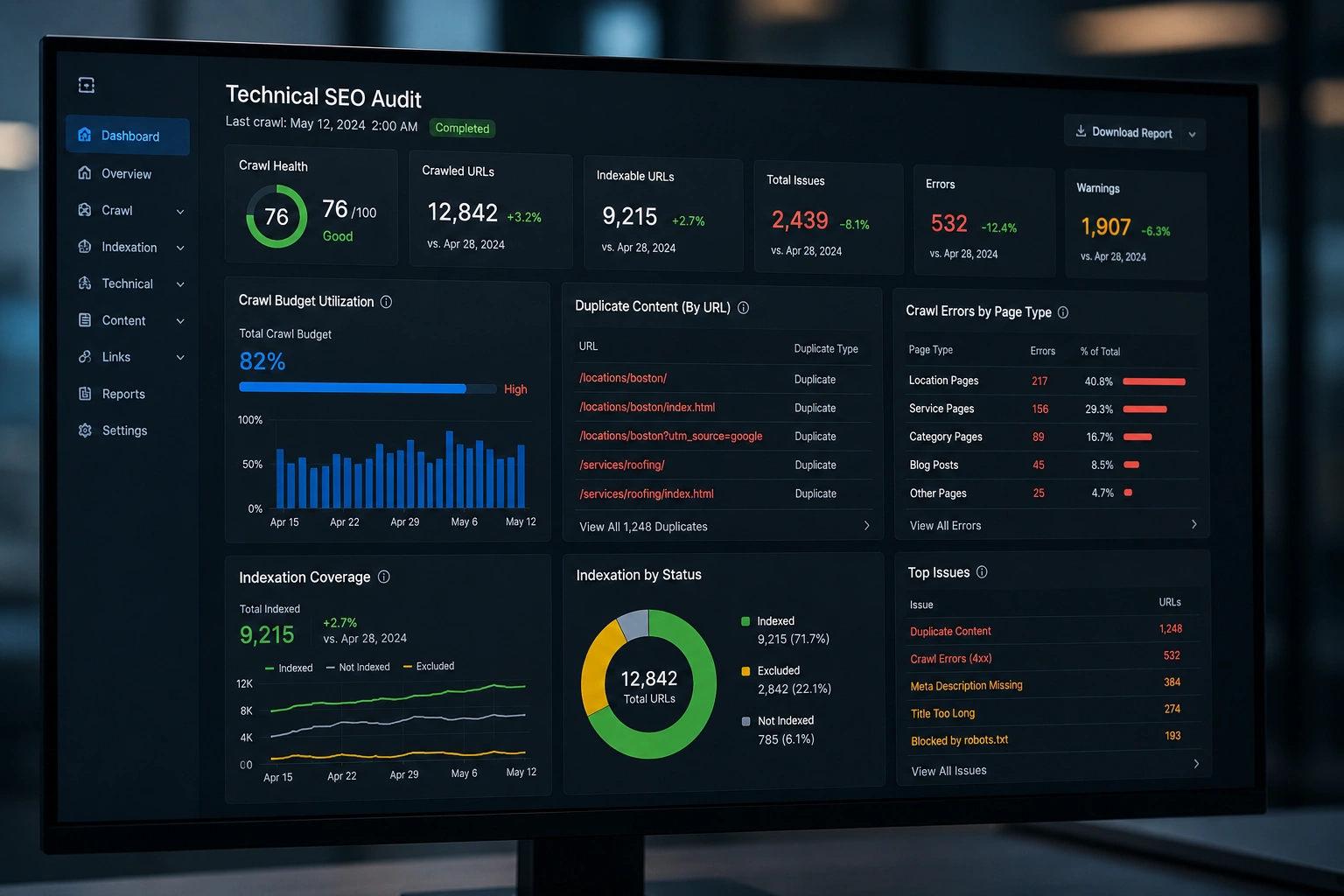The image size is (1344, 896).
Task: Click the Indexation by Status donut chart
Action: click(648, 684)
